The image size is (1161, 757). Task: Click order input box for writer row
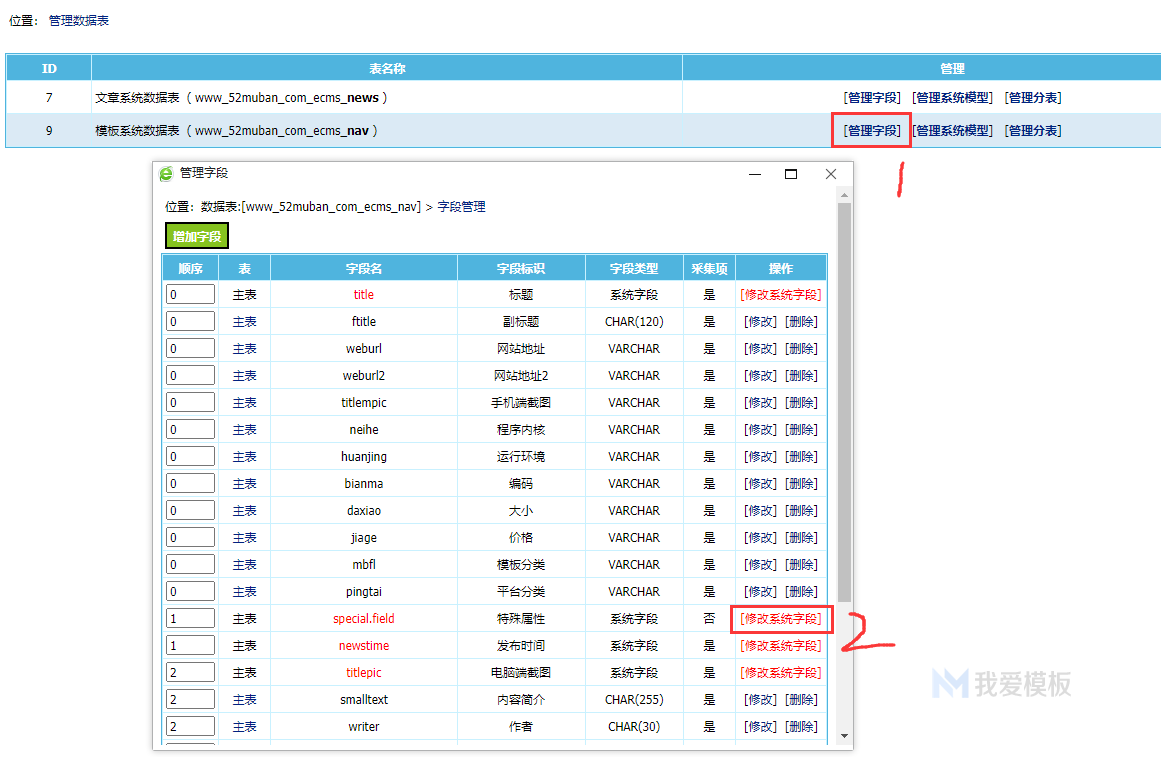point(190,727)
